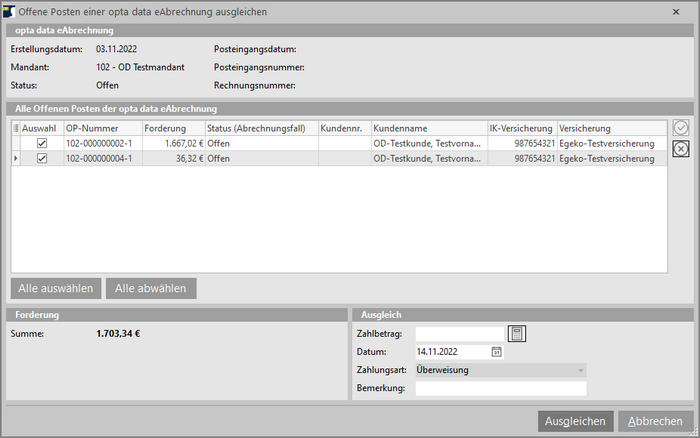Image resolution: width=700 pixels, height=438 pixels.
Task: Click the row indicator arrow of the second row
Action: pos(15,158)
